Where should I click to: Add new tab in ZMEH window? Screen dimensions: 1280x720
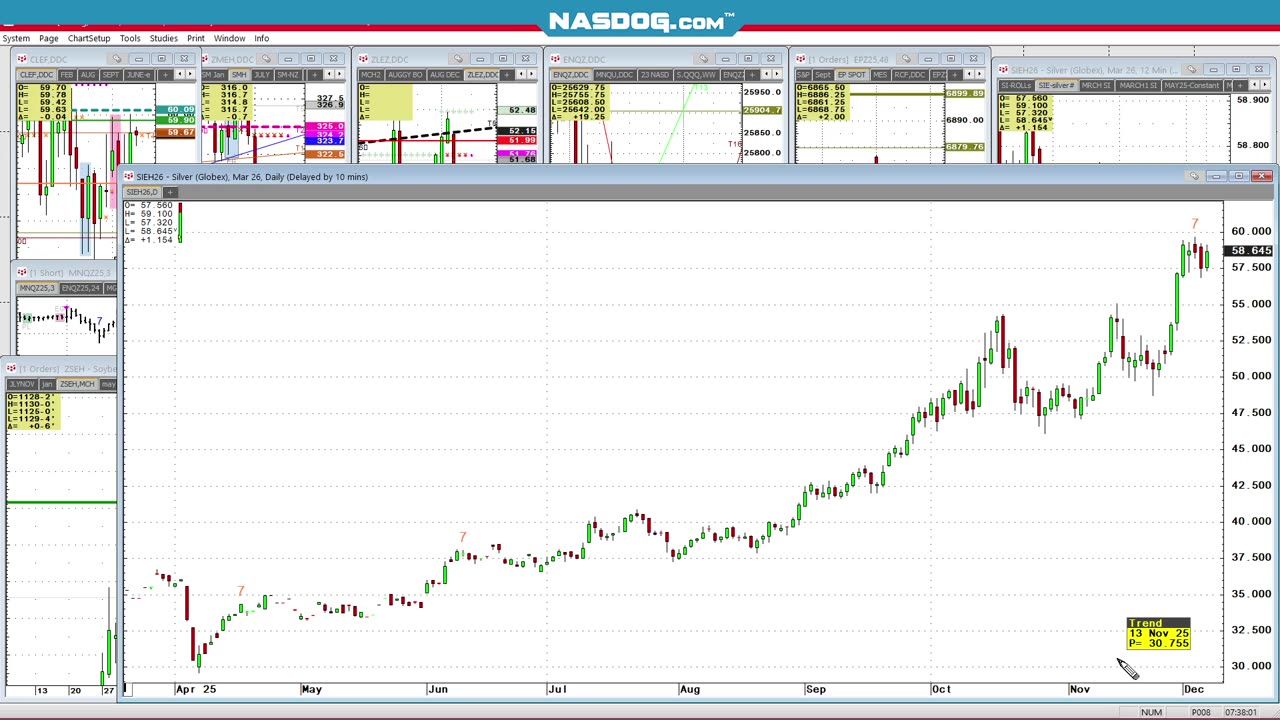(x=314, y=75)
